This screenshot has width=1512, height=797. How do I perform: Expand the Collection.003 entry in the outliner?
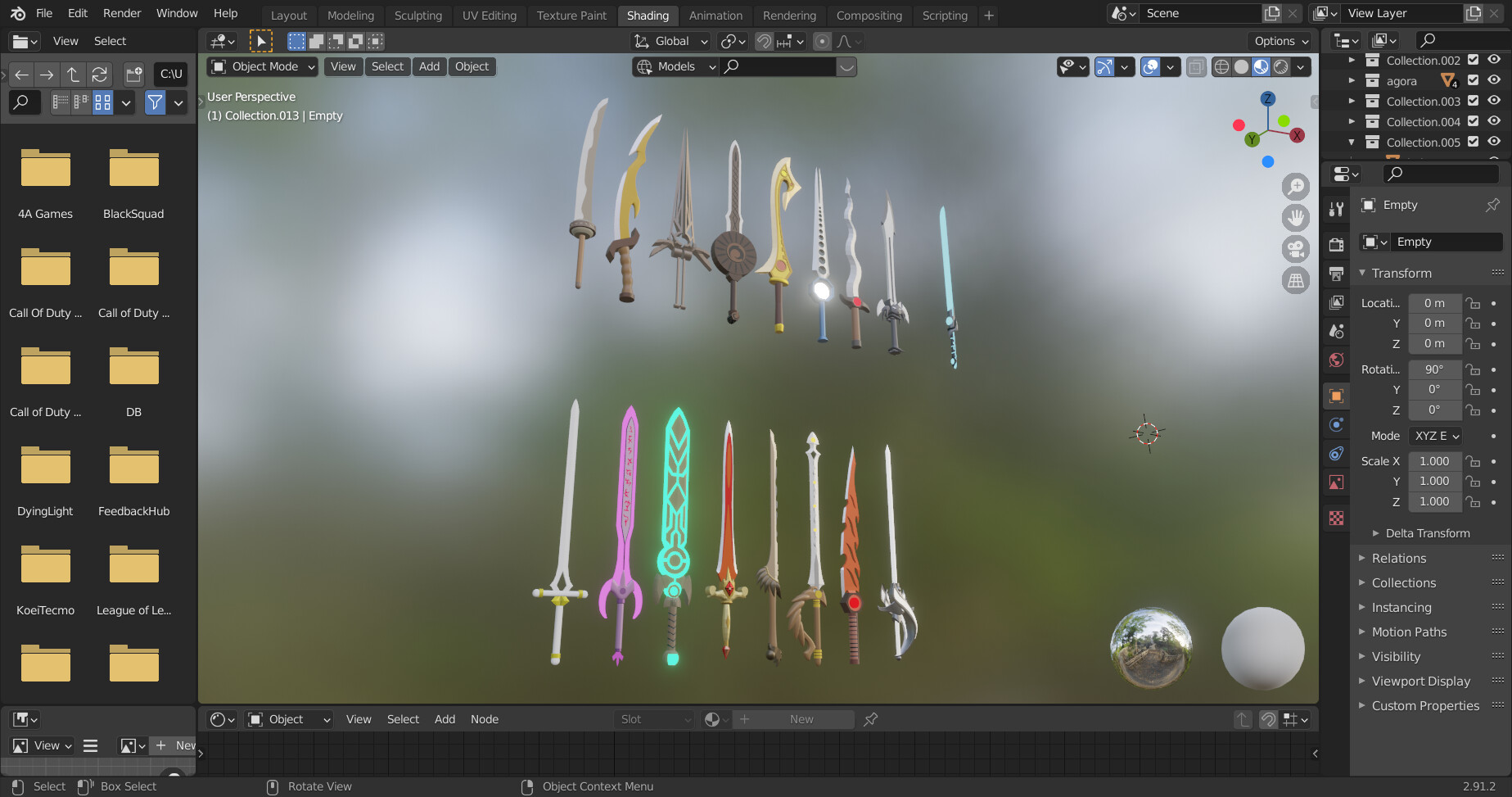1352,100
